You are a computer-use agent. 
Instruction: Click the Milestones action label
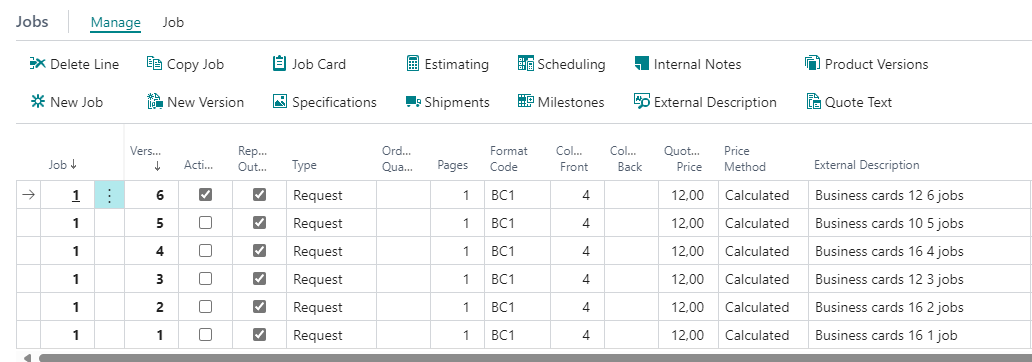point(571,102)
